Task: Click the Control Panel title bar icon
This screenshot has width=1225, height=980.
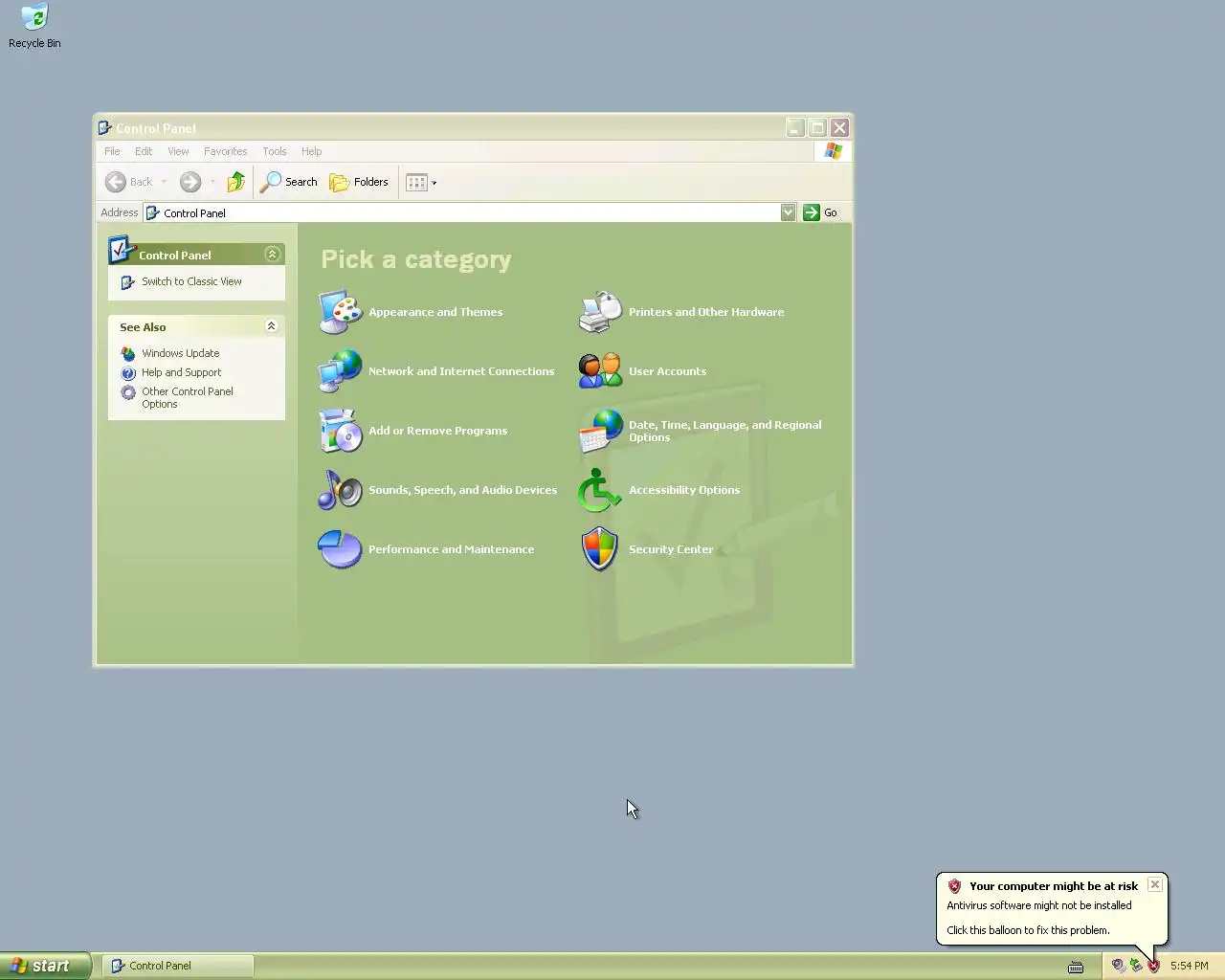Action: [x=105, y=128]
